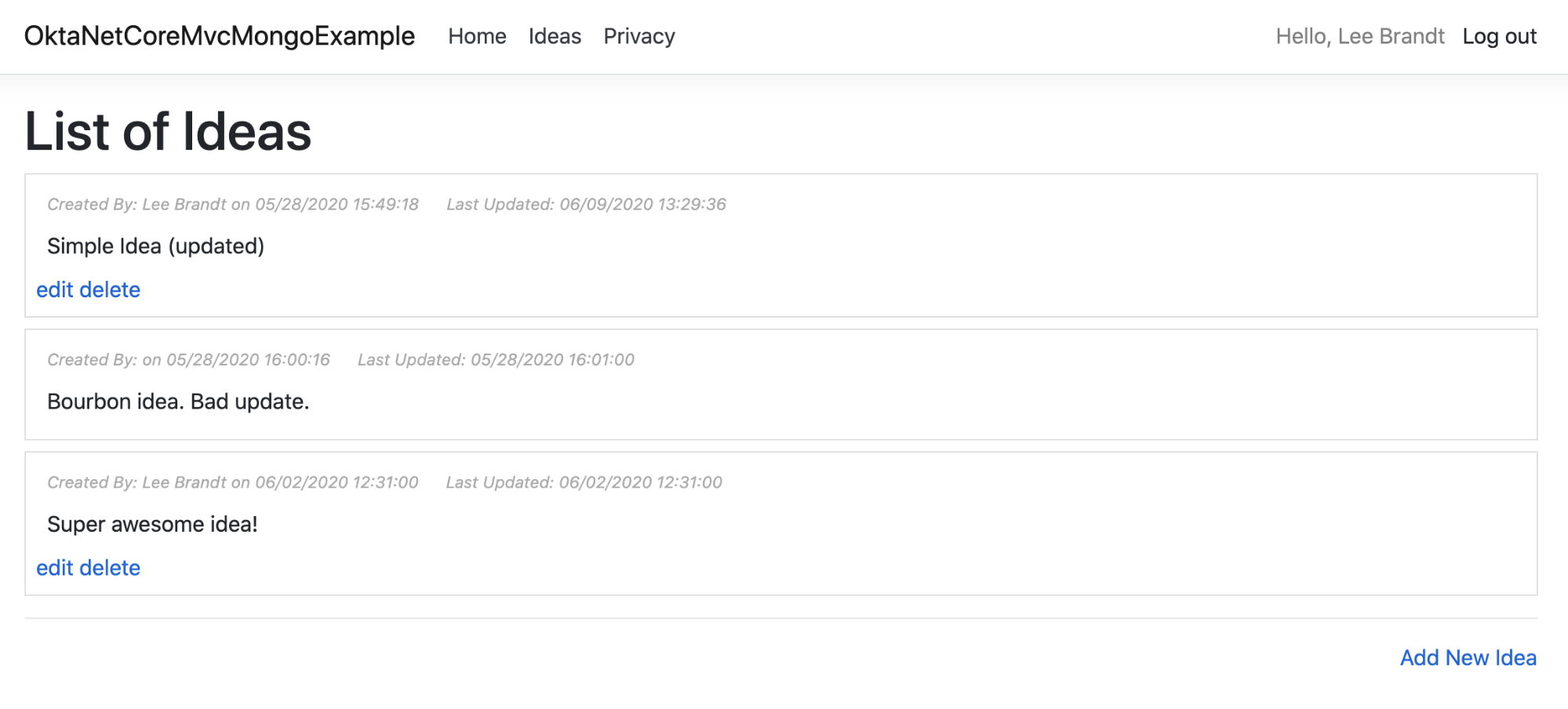Click Last Updated 06/09/2020 timestamp
1568x709 pixels.
(586, 205)
